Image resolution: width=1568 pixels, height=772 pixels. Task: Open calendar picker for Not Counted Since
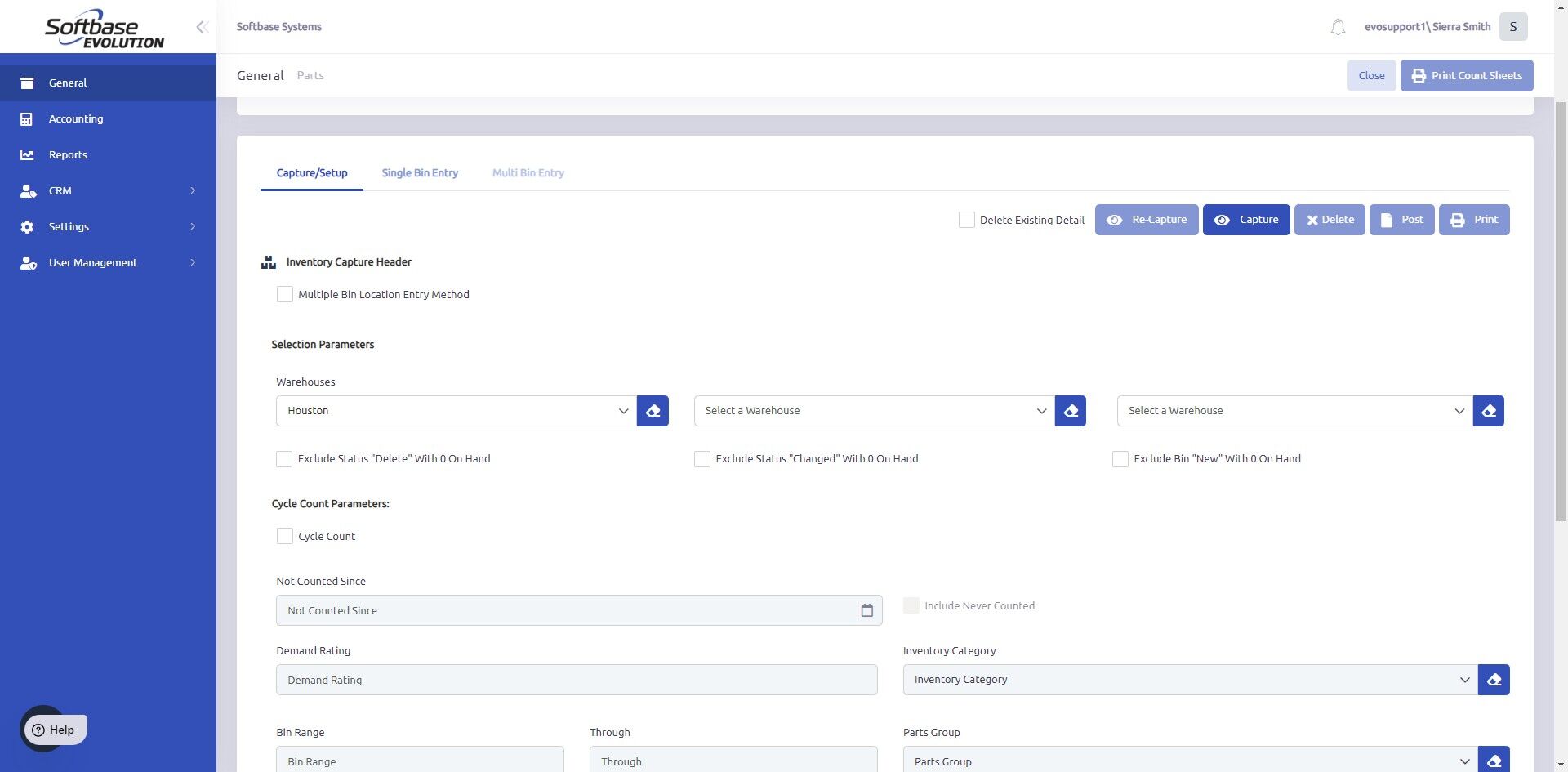866,610
